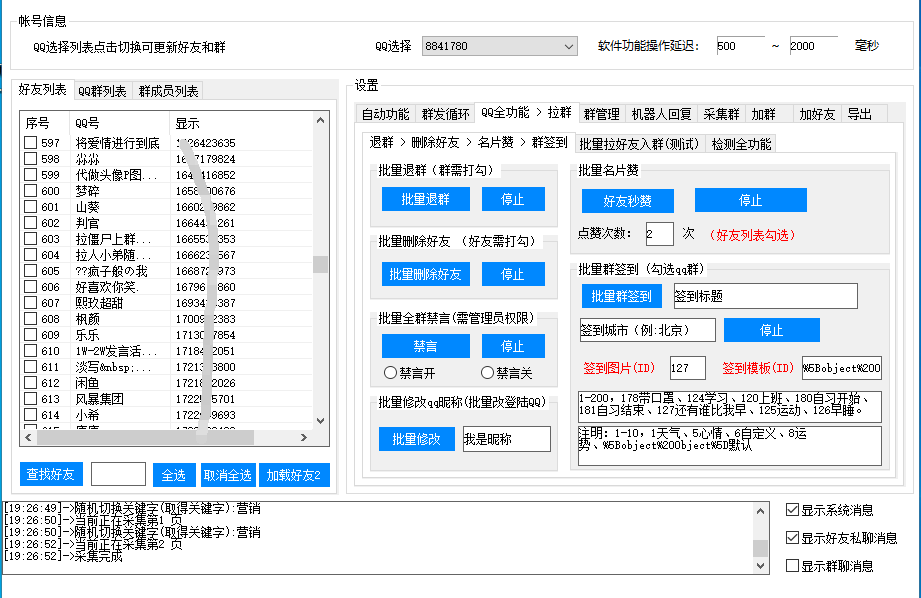Click the QQ号 column header
Image resolution: width=921 pixels, height=598 pixels.
click(120, 123)
